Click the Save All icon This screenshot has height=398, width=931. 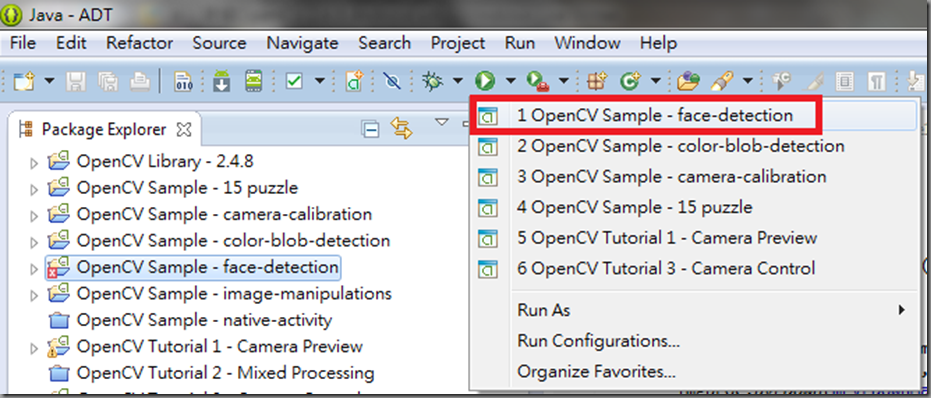[108, 81]
